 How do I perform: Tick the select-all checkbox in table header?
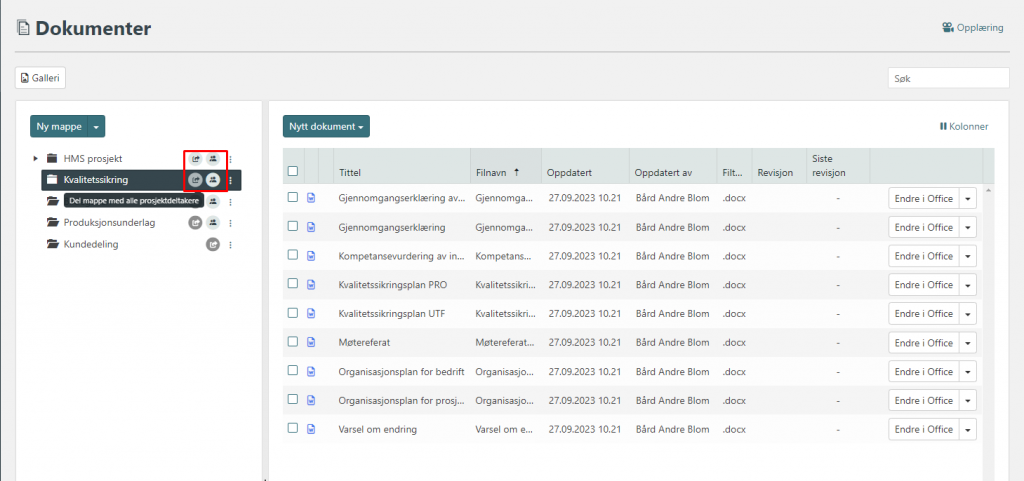293,171
